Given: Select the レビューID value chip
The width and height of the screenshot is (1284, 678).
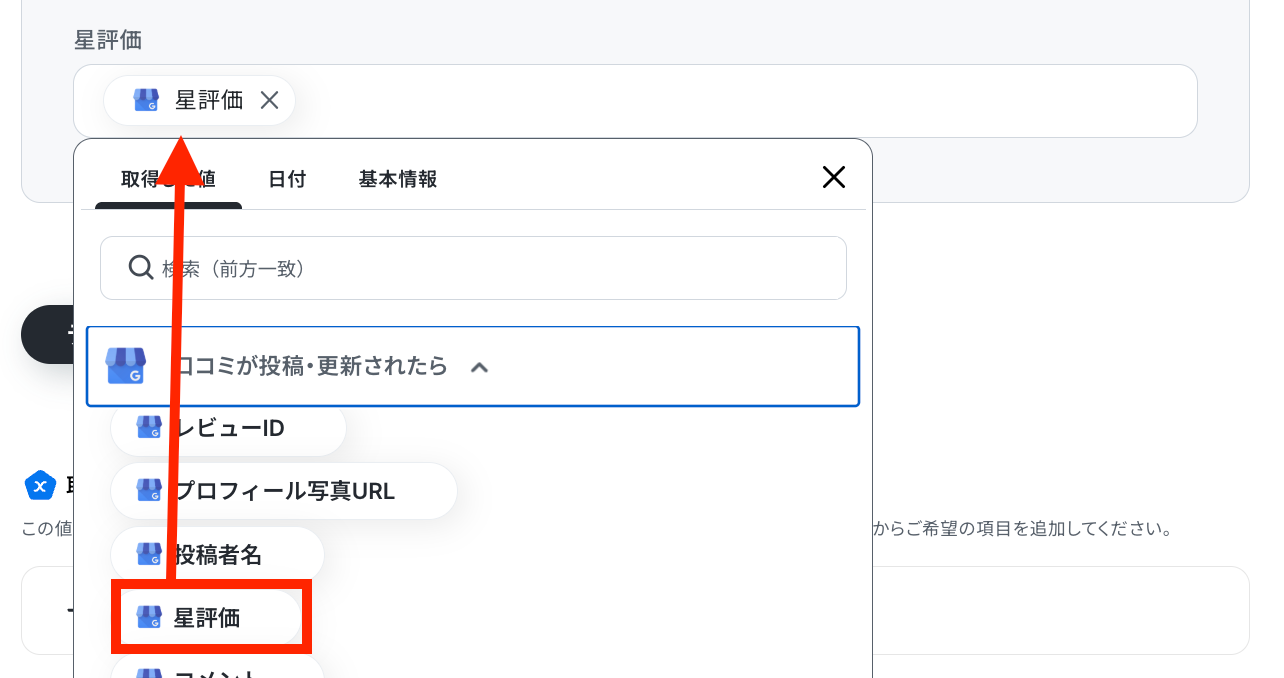Looking at the screenshot, I should tap(228, 428).
